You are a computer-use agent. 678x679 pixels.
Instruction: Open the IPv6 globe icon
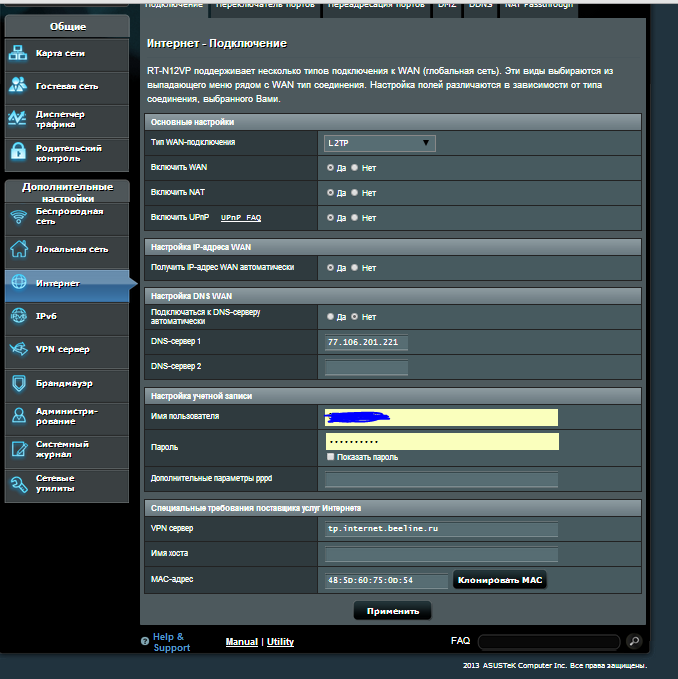coord(19,316)
